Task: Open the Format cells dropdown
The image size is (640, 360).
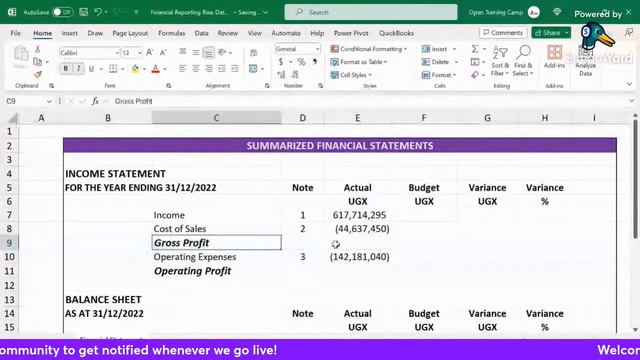Action: (439, 75)
